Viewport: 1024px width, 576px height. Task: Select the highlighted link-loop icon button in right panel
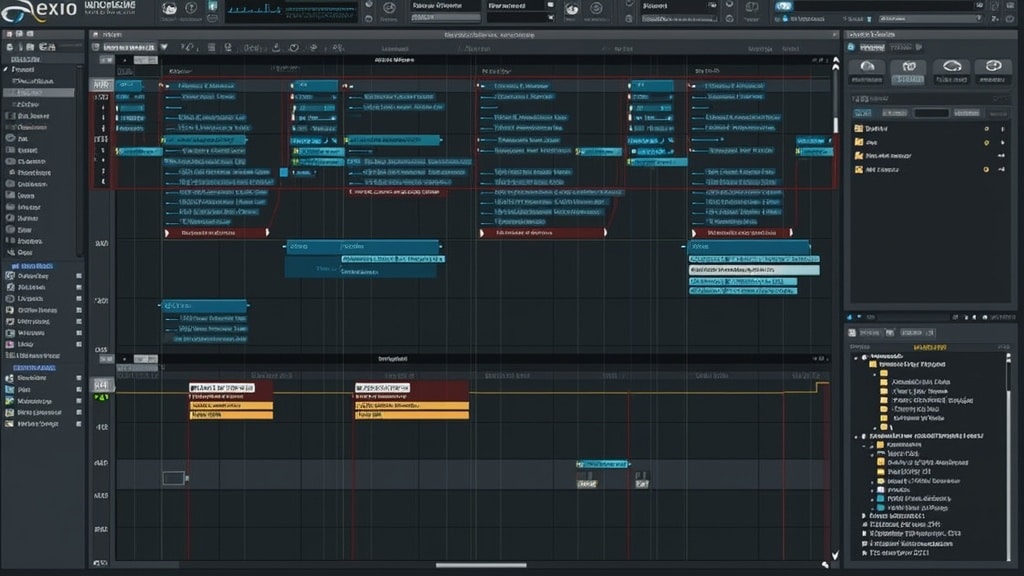pyautogui.click(x=908, y=71)
